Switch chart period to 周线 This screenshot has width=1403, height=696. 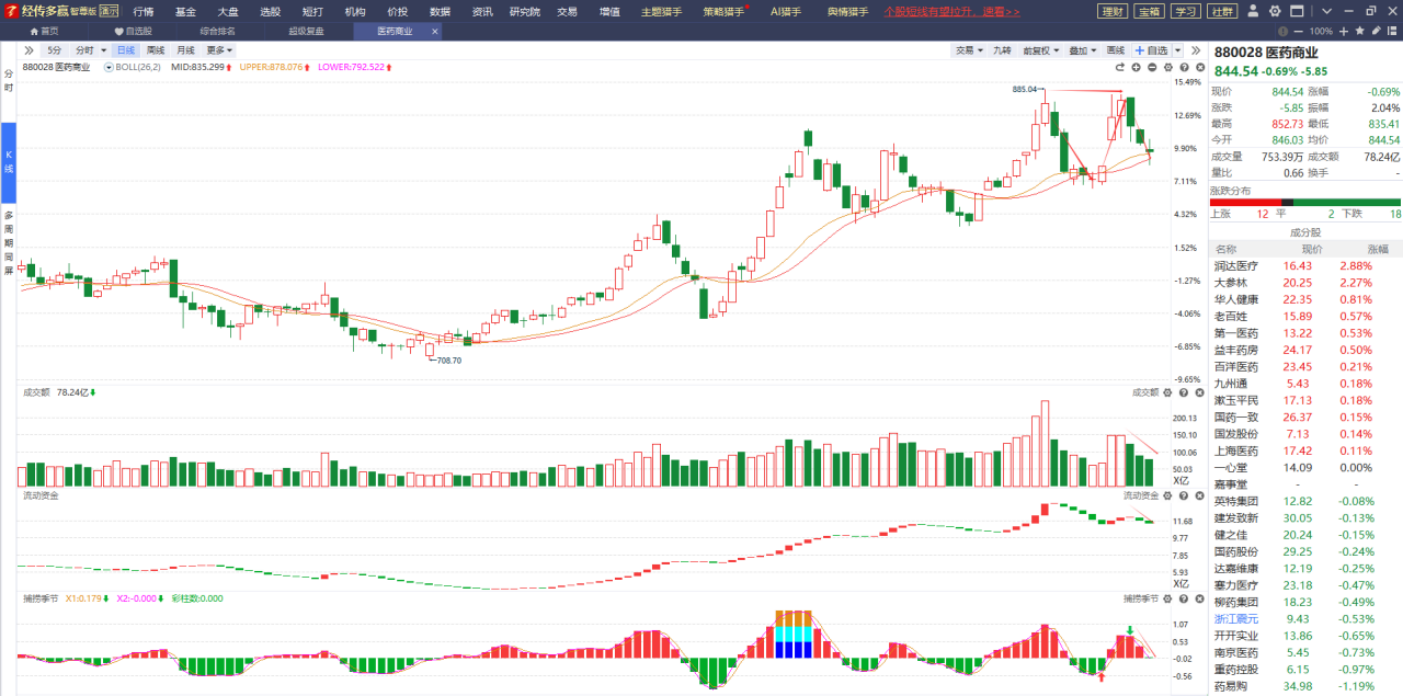155,50
